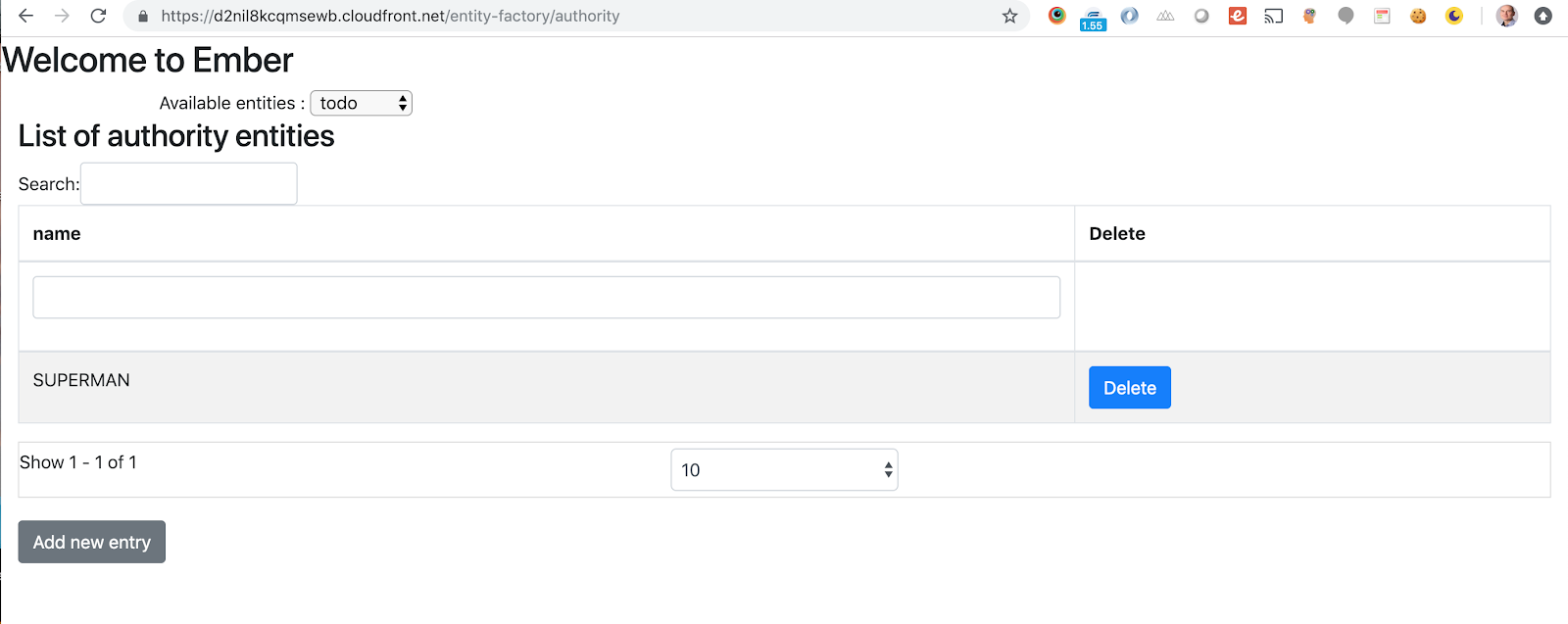Open the page size dropdown showing 10
1568x624 pixels.
click(x=784, y=470)
